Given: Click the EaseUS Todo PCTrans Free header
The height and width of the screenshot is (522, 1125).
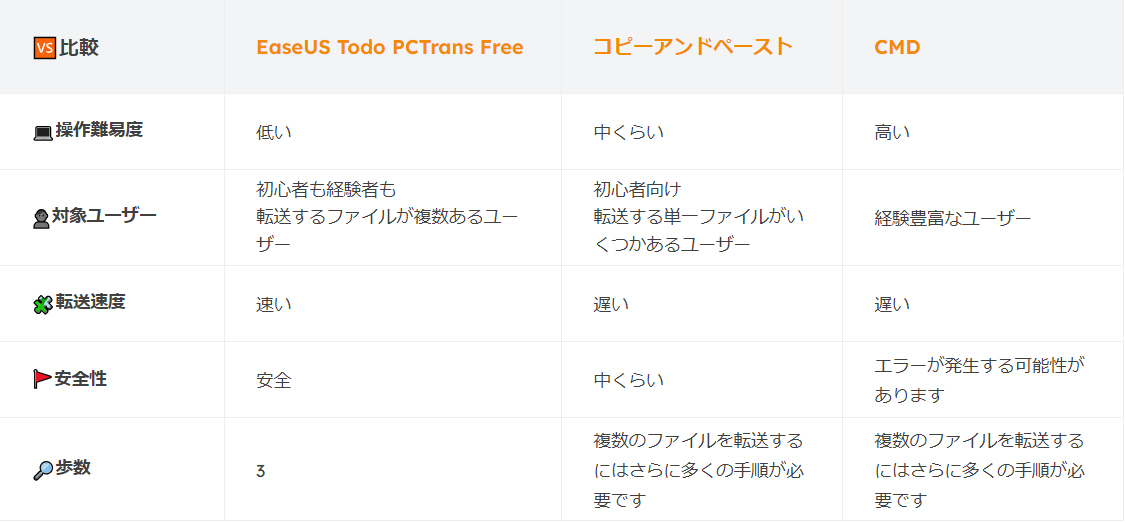Looking at the screenshot, I should pos(389,47).
